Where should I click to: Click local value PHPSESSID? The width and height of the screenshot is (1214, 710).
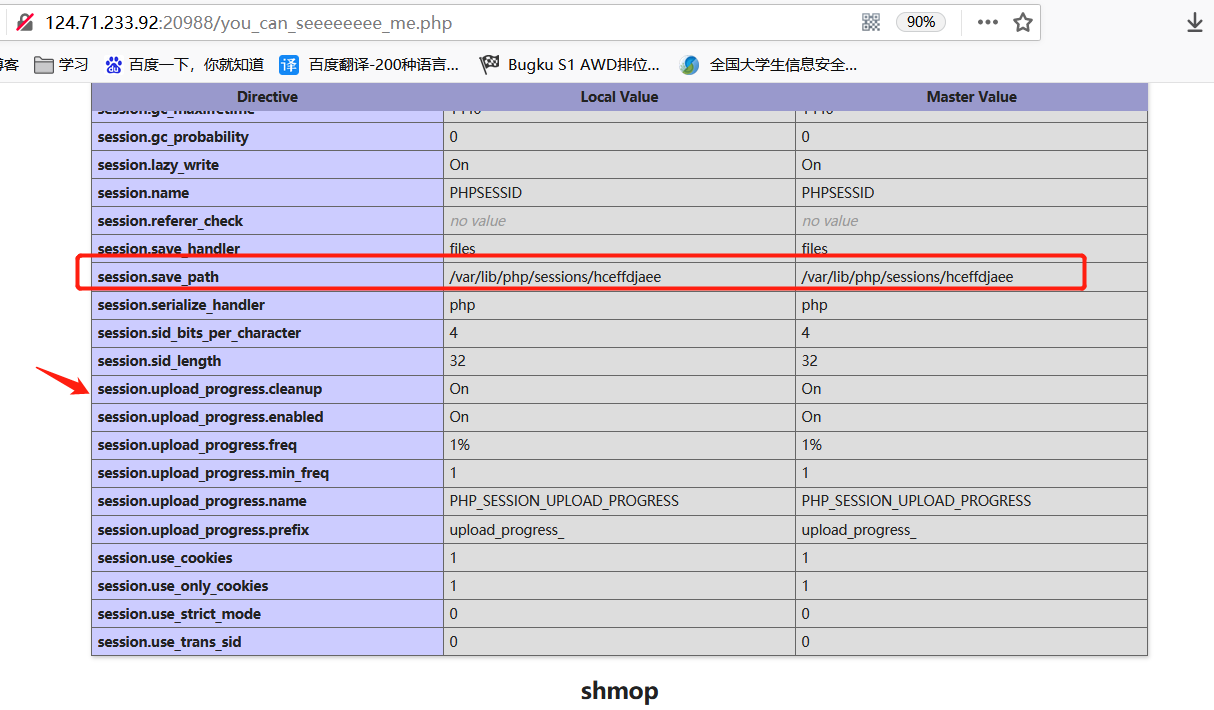(486, 193)
